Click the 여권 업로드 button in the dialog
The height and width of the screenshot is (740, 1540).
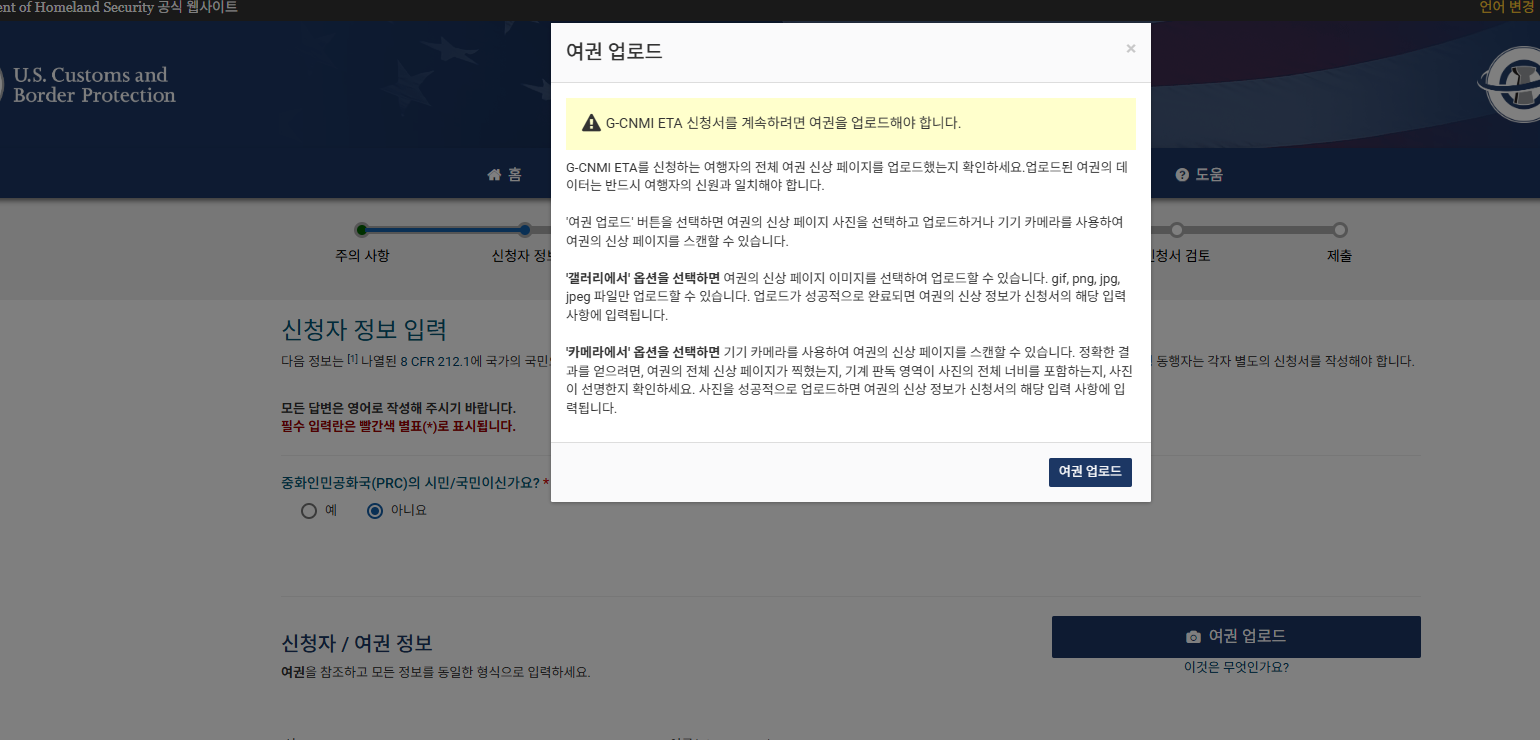(1090, 473)
